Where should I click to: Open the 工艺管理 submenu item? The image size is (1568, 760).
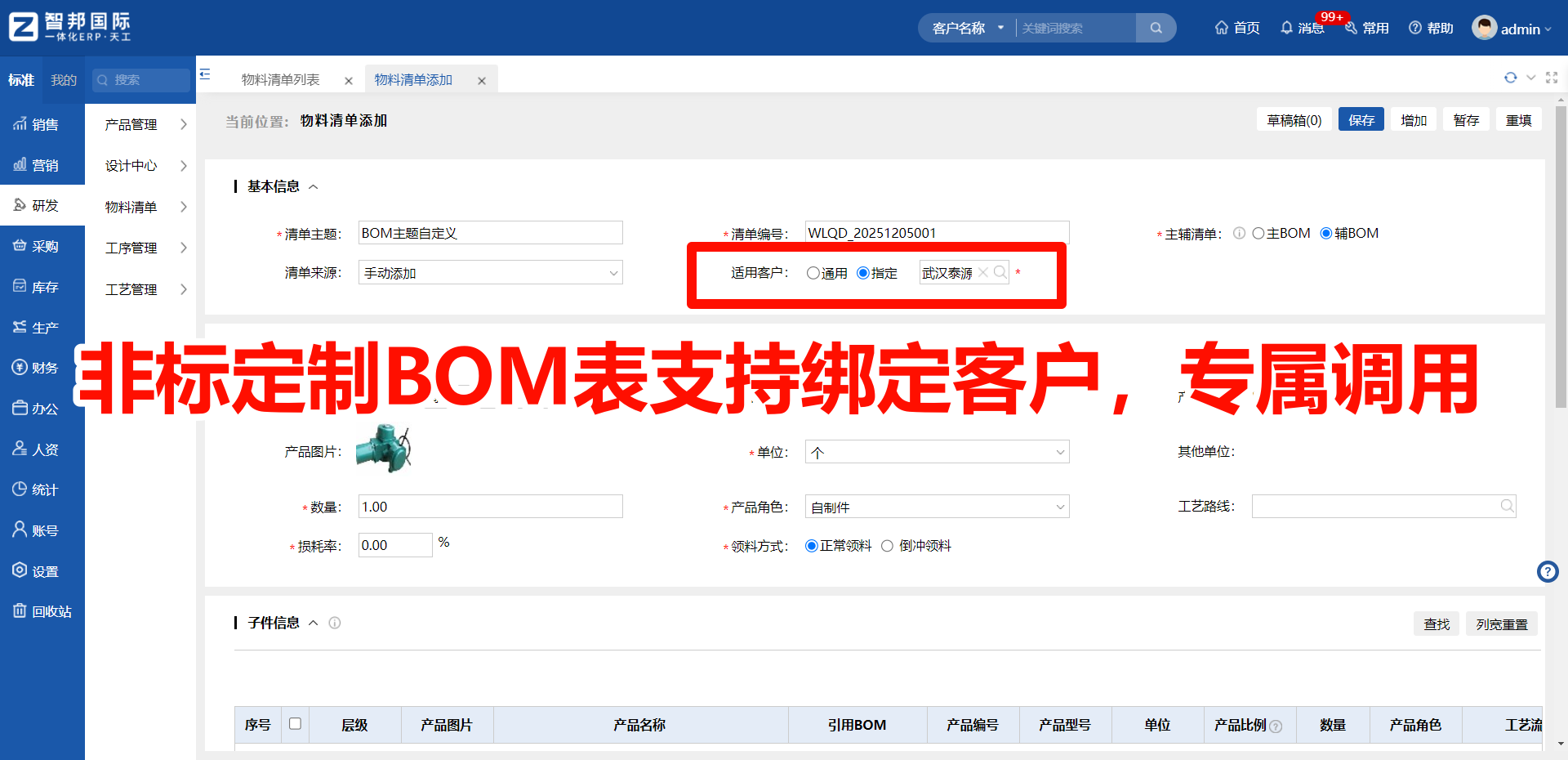coord(131,288)
